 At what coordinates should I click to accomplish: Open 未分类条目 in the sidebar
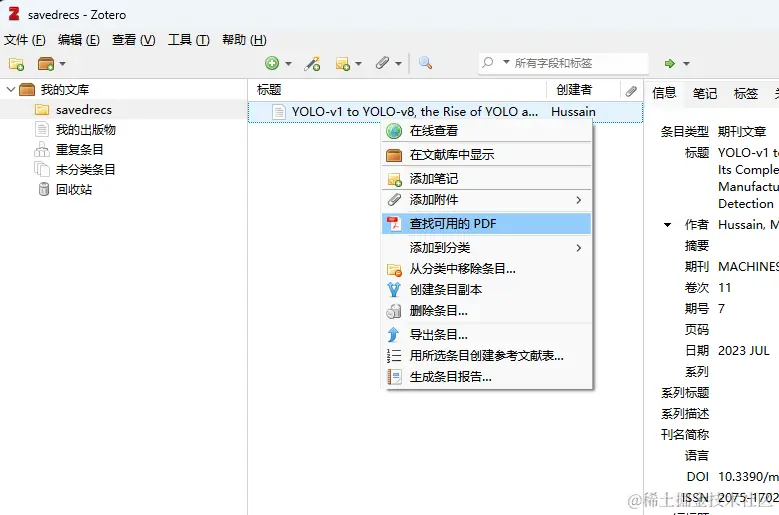point(85,169)
